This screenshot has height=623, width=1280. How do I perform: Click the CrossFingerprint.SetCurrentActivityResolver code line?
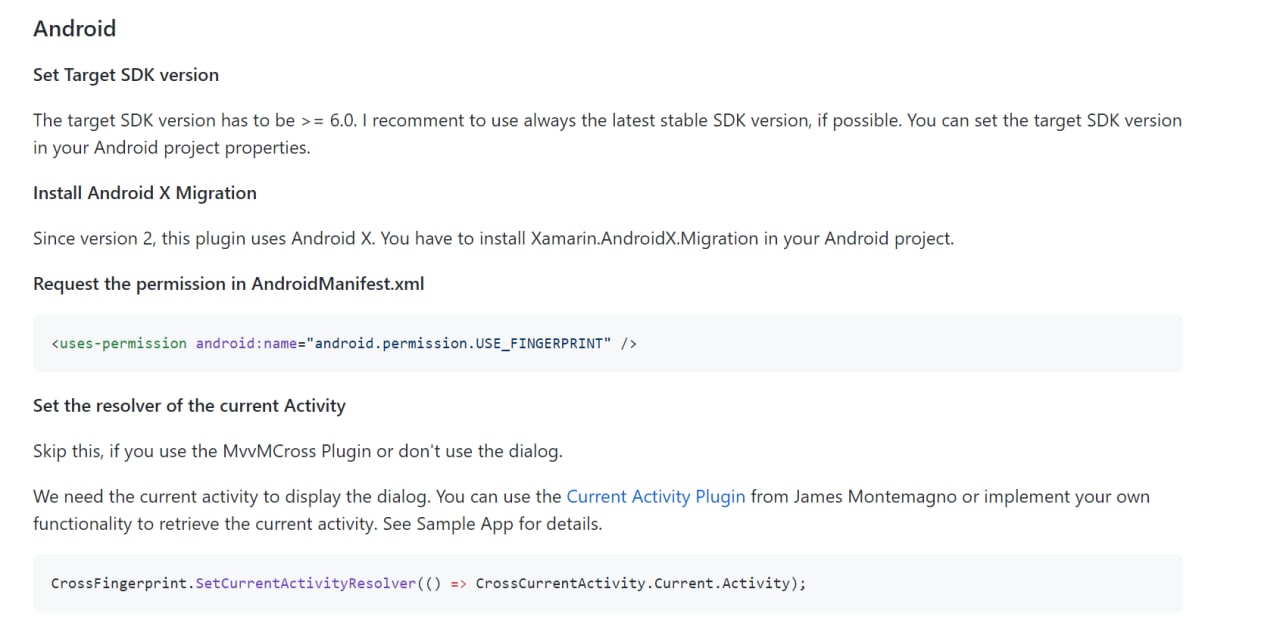click(x=429, y=583)
